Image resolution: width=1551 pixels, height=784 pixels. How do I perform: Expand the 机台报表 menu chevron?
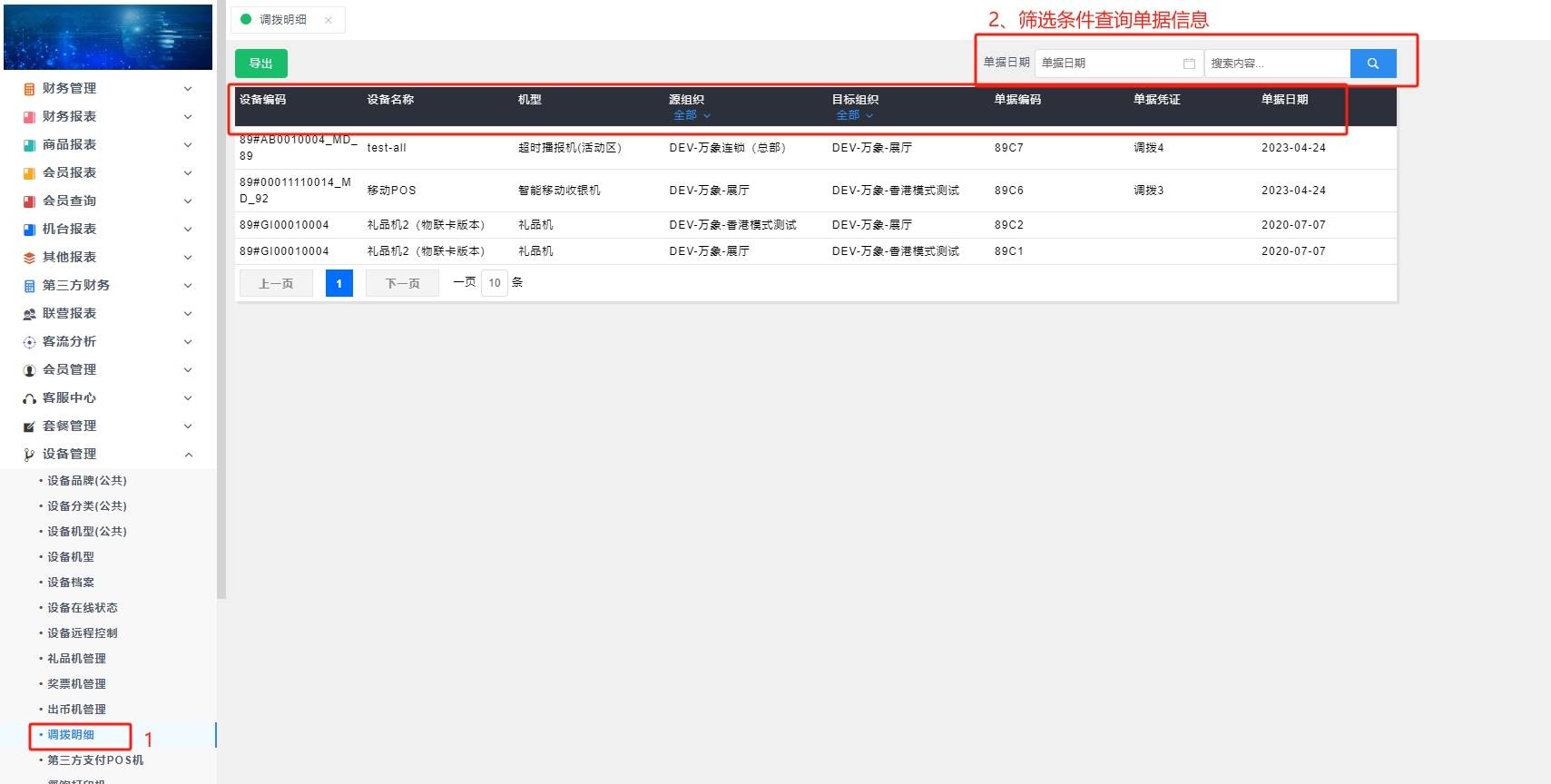pos(188,230)
